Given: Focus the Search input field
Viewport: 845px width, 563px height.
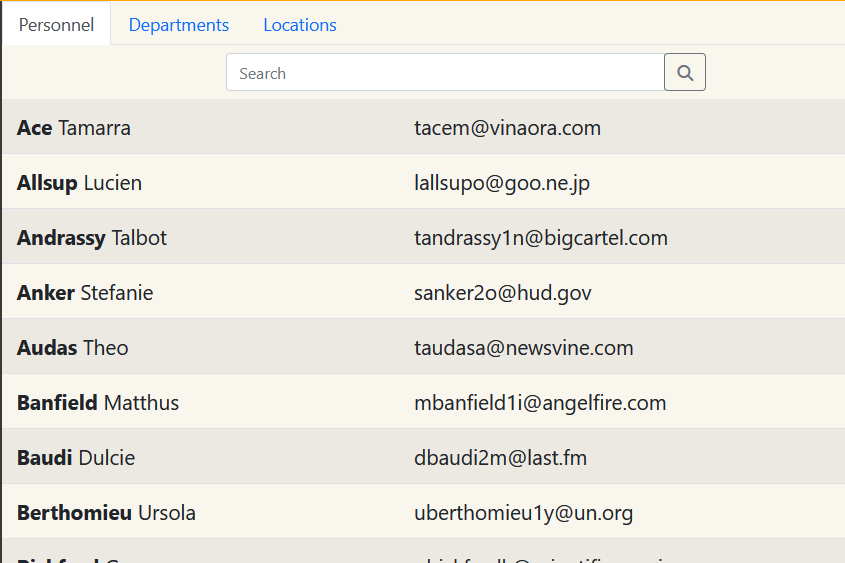Looking at the screenshot, I should pos(445,73).
